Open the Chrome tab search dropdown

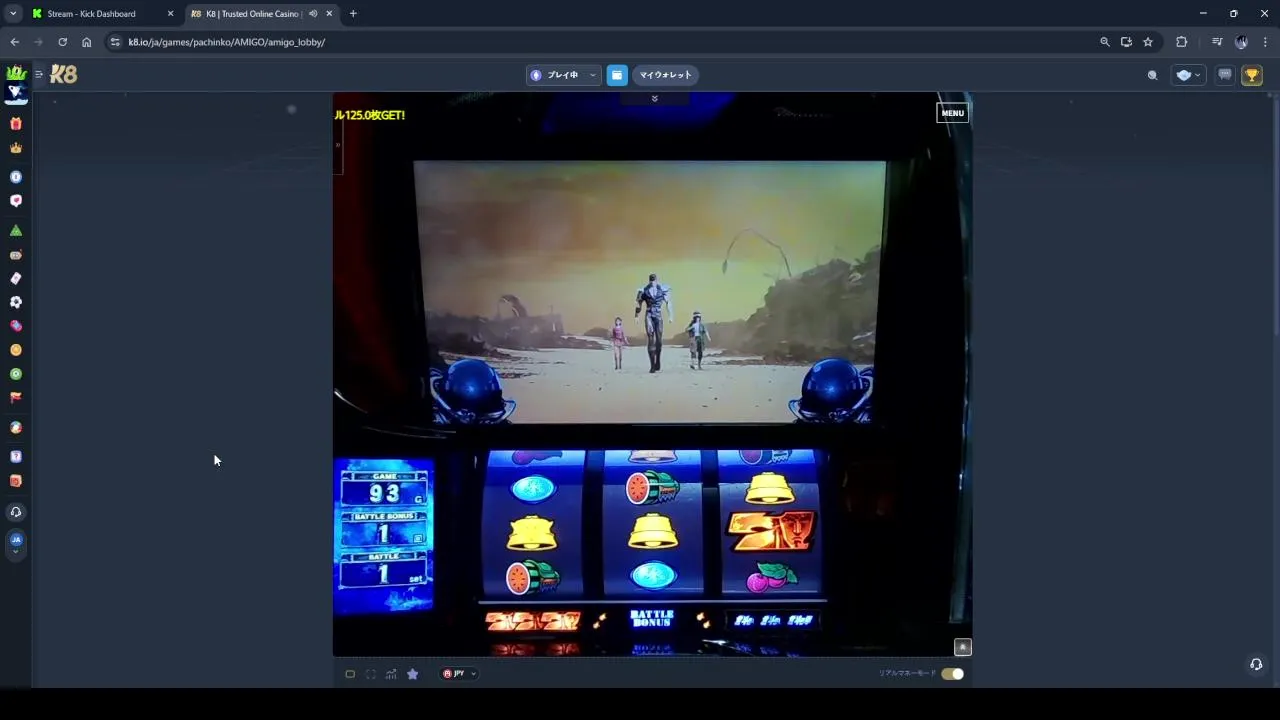[x=13, y=14]
